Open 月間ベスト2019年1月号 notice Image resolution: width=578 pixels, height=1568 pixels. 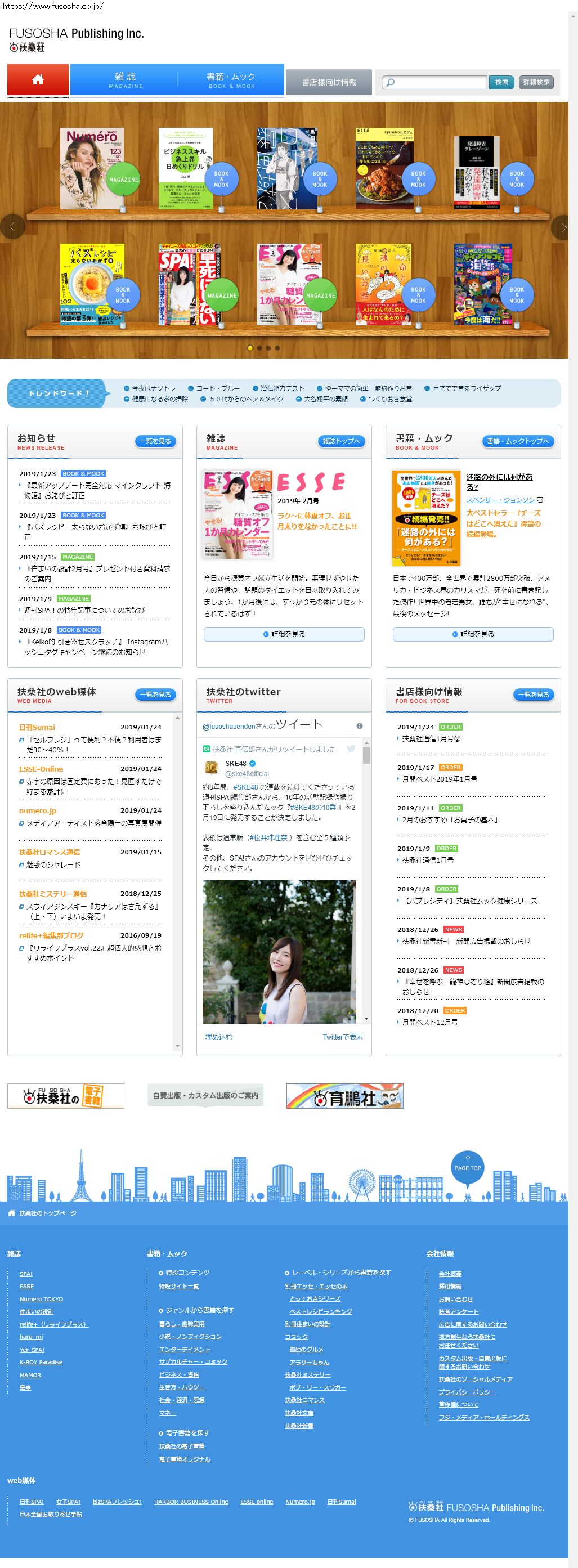tap(440, 778)
